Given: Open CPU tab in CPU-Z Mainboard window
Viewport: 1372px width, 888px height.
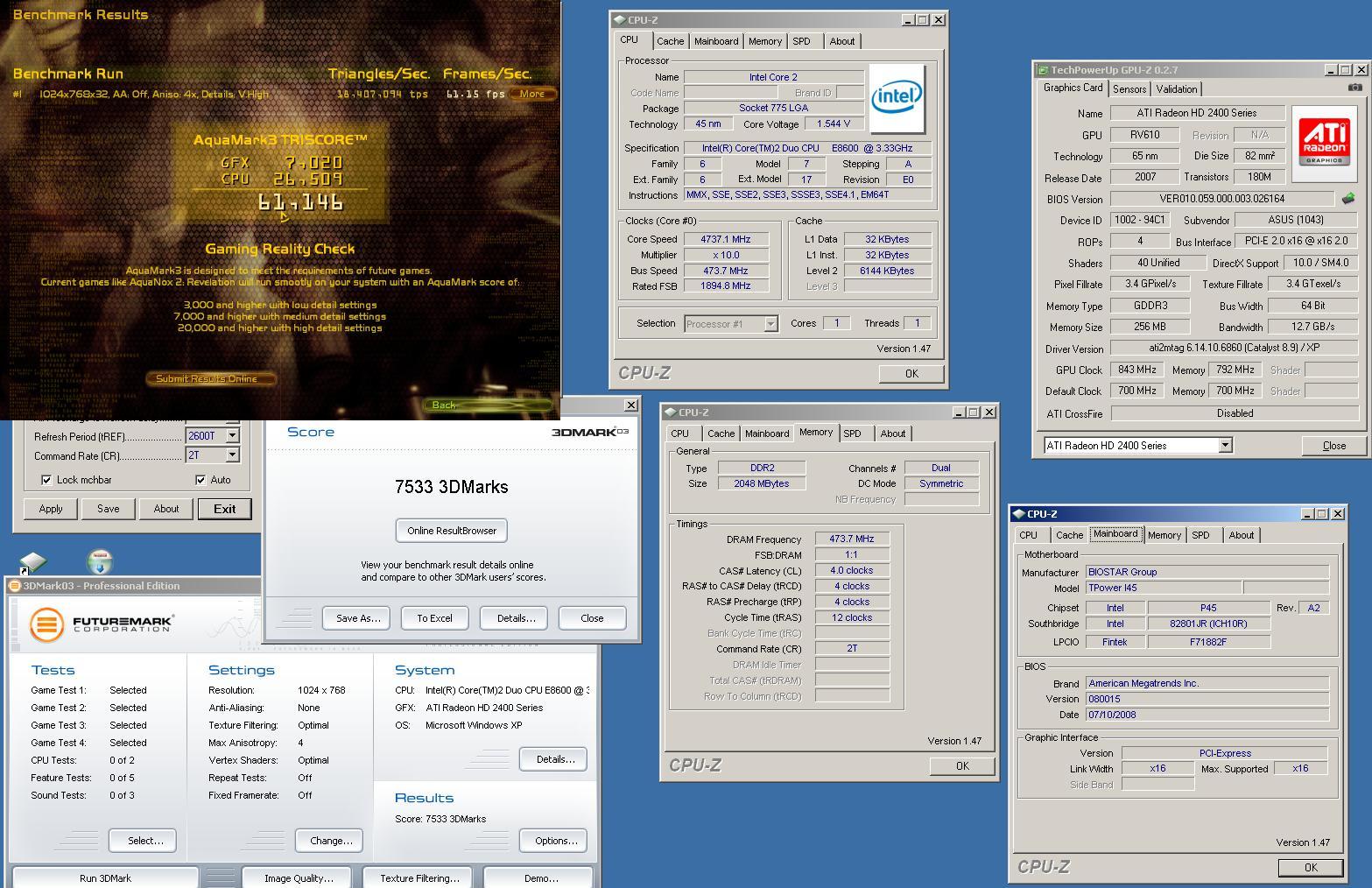Looking at the screenshot, I should [x=1028, y=535].
